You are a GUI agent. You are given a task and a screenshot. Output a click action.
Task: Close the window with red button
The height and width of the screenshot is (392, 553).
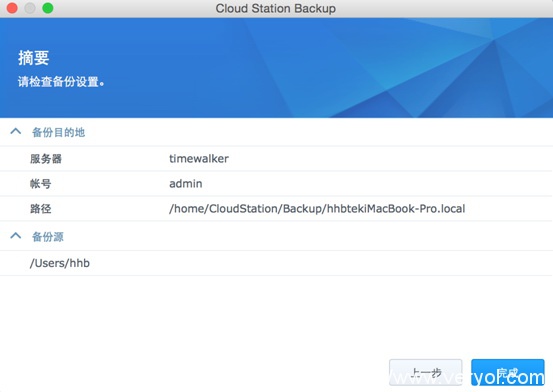[12, 8]
